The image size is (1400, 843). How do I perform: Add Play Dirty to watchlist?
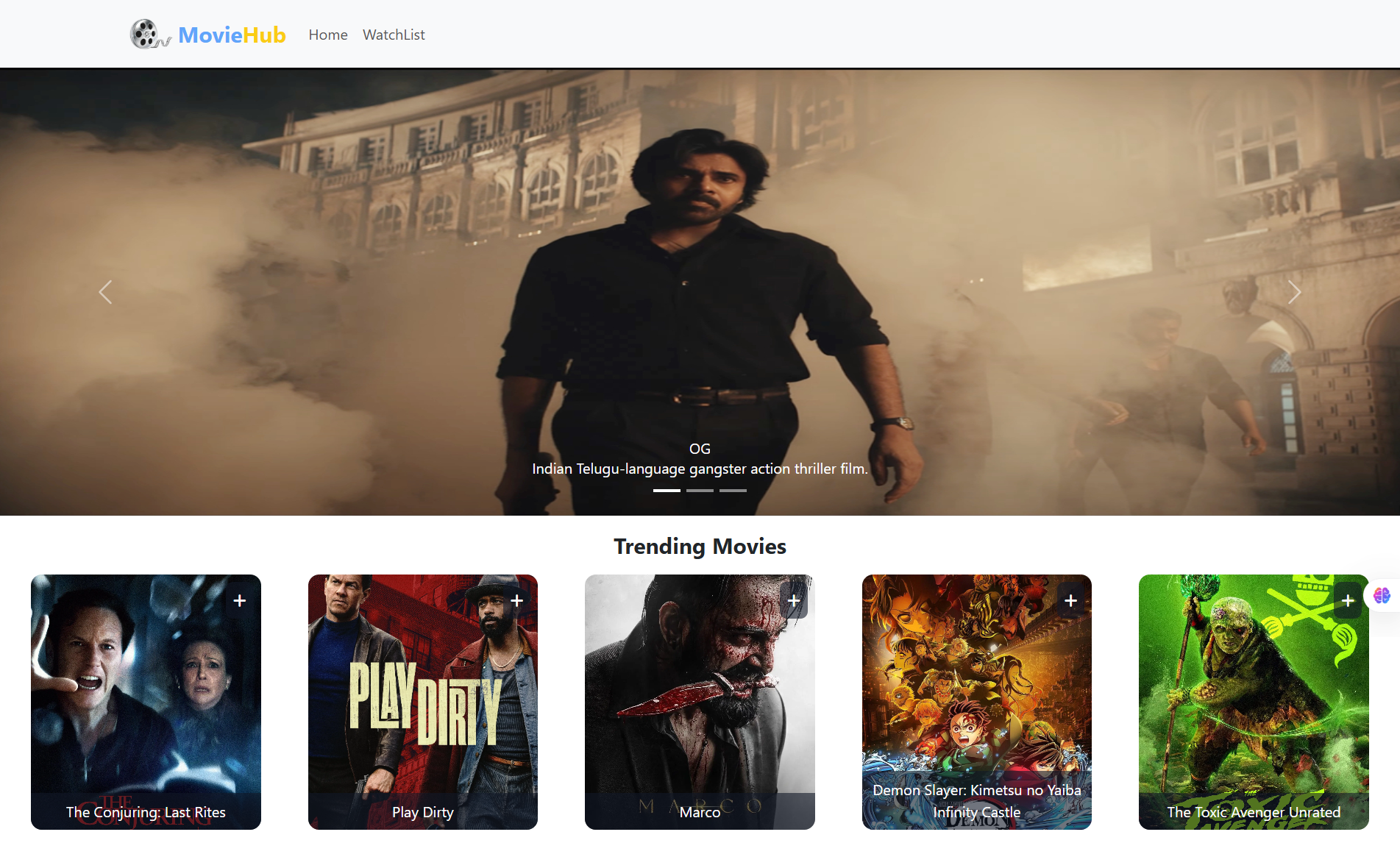tap(517, 601)
